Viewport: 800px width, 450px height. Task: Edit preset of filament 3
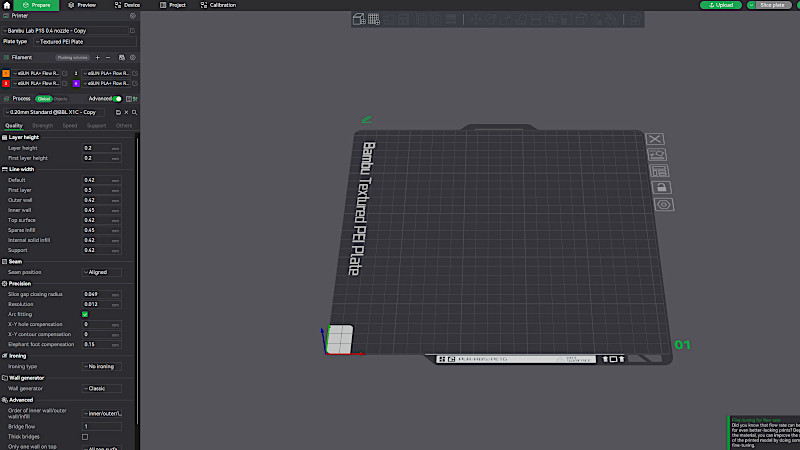[x=65, y=83]
